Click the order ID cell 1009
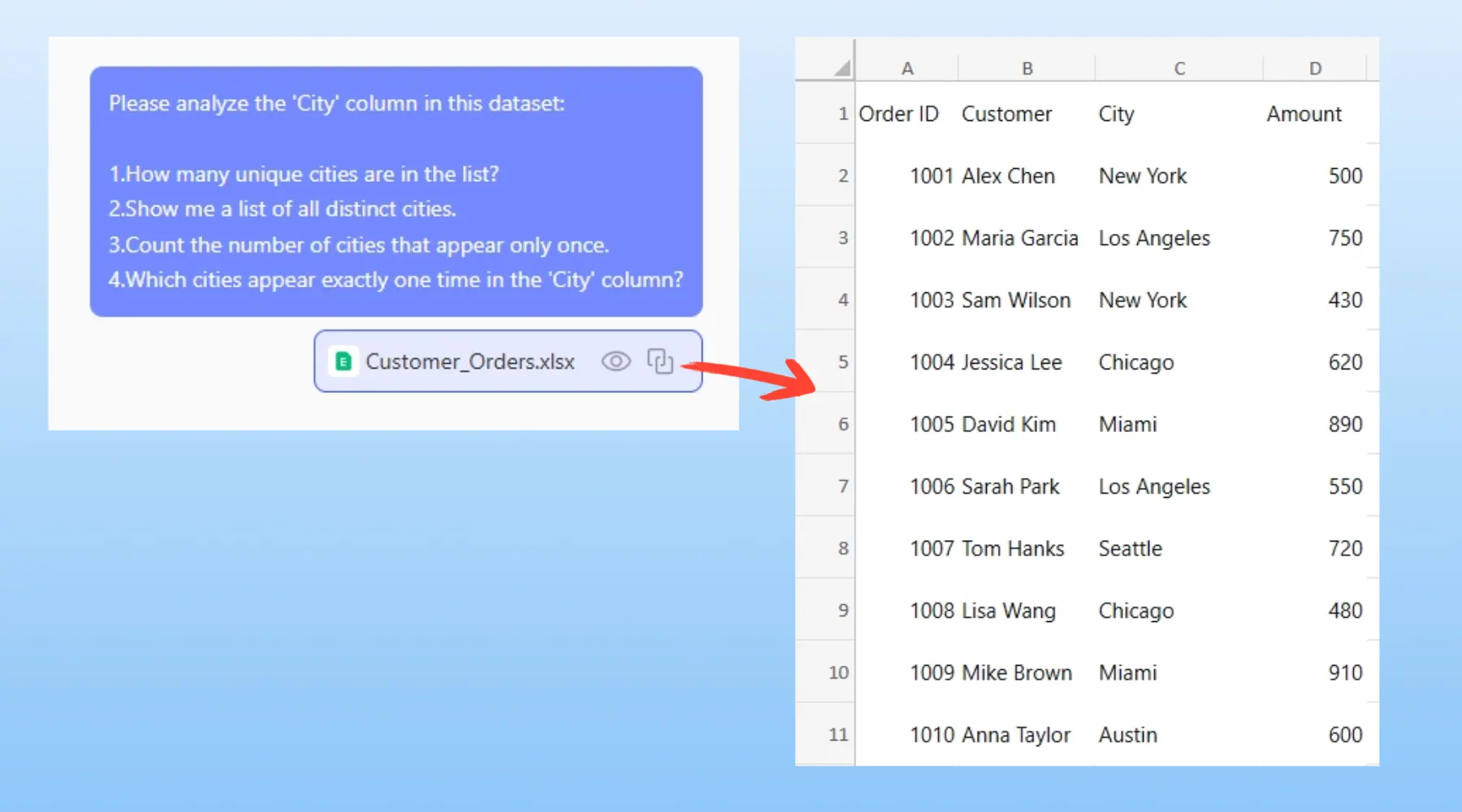The image size is (1462, 812). point(931,673)
